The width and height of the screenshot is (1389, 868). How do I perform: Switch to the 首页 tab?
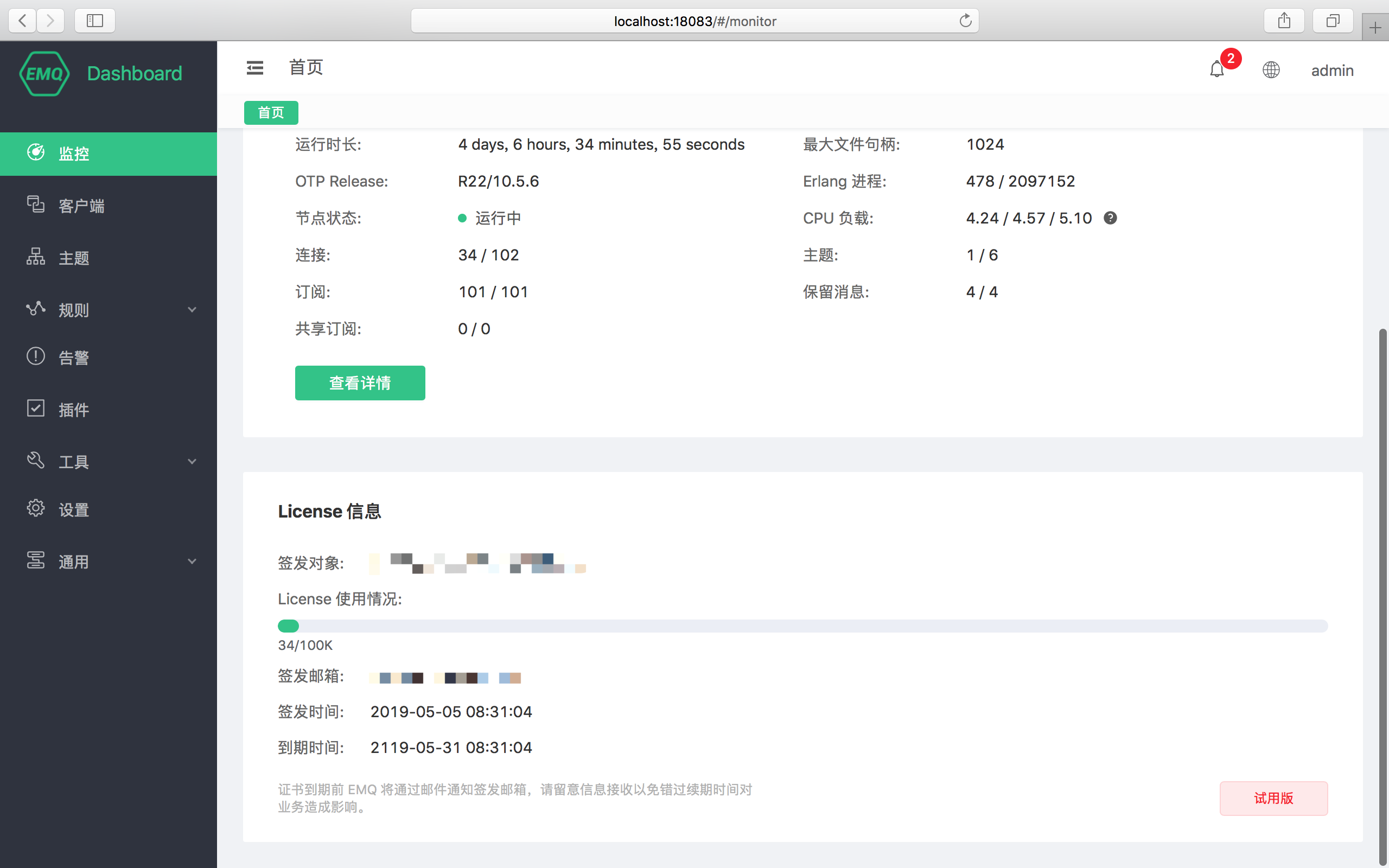pos(270,112)
